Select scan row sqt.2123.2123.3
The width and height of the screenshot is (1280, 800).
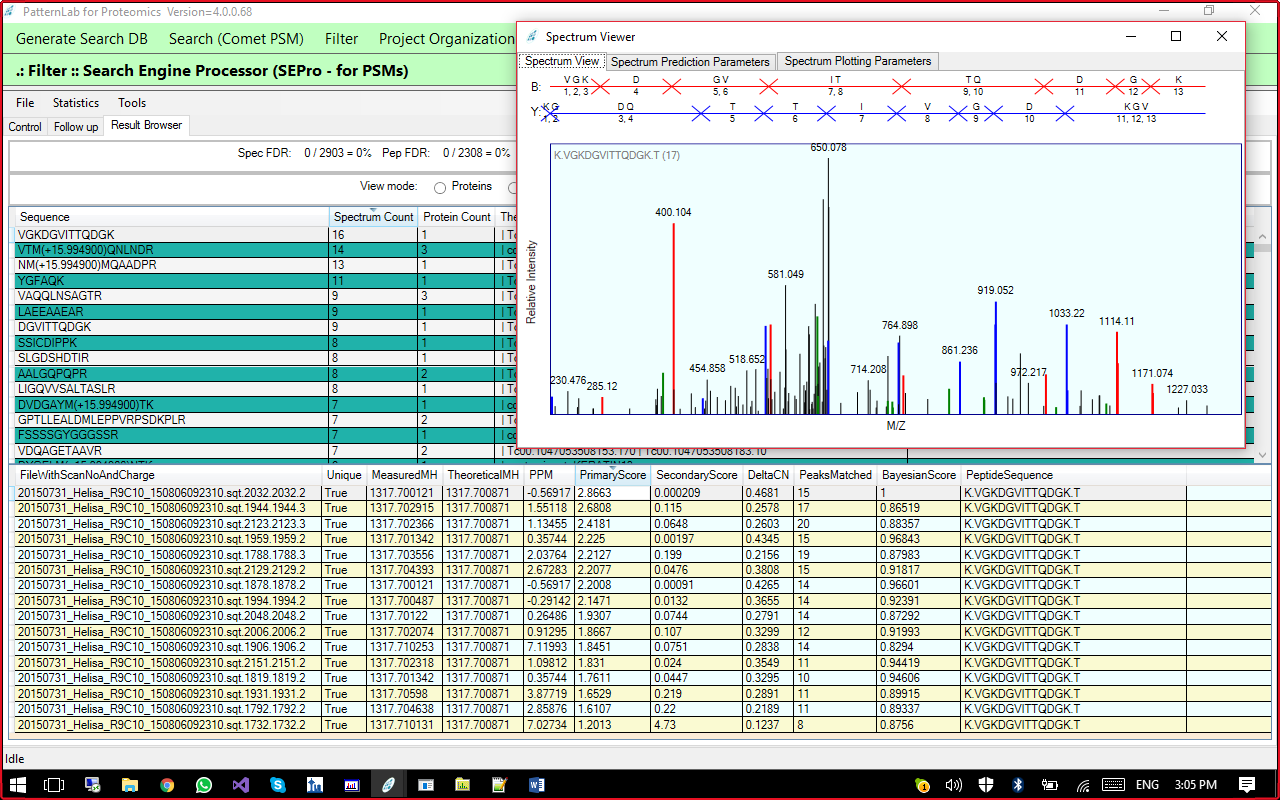(642, 524)
